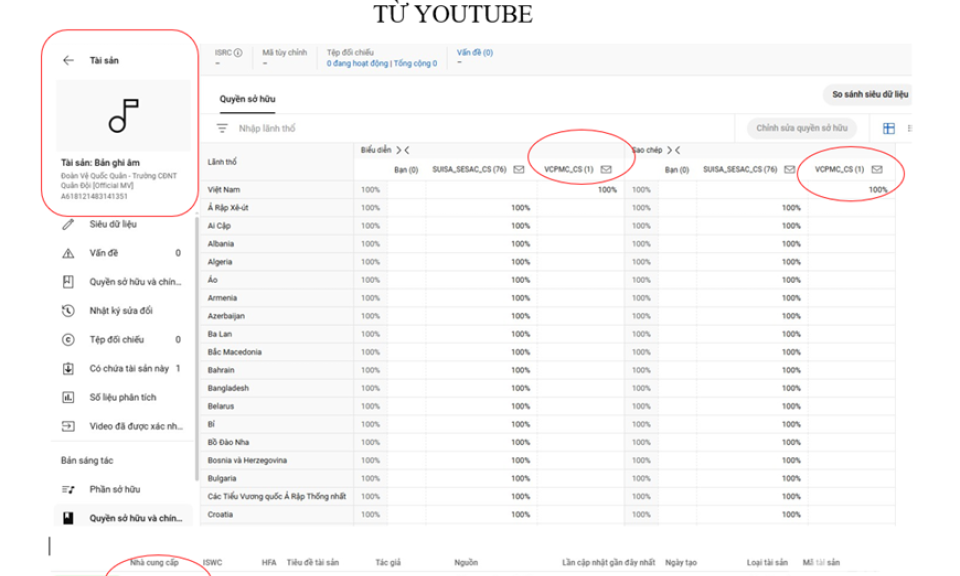Click the chart icon beside Số liệu phân tích
This screenshot has height=576, width=960.
click(x=68, y=397)
